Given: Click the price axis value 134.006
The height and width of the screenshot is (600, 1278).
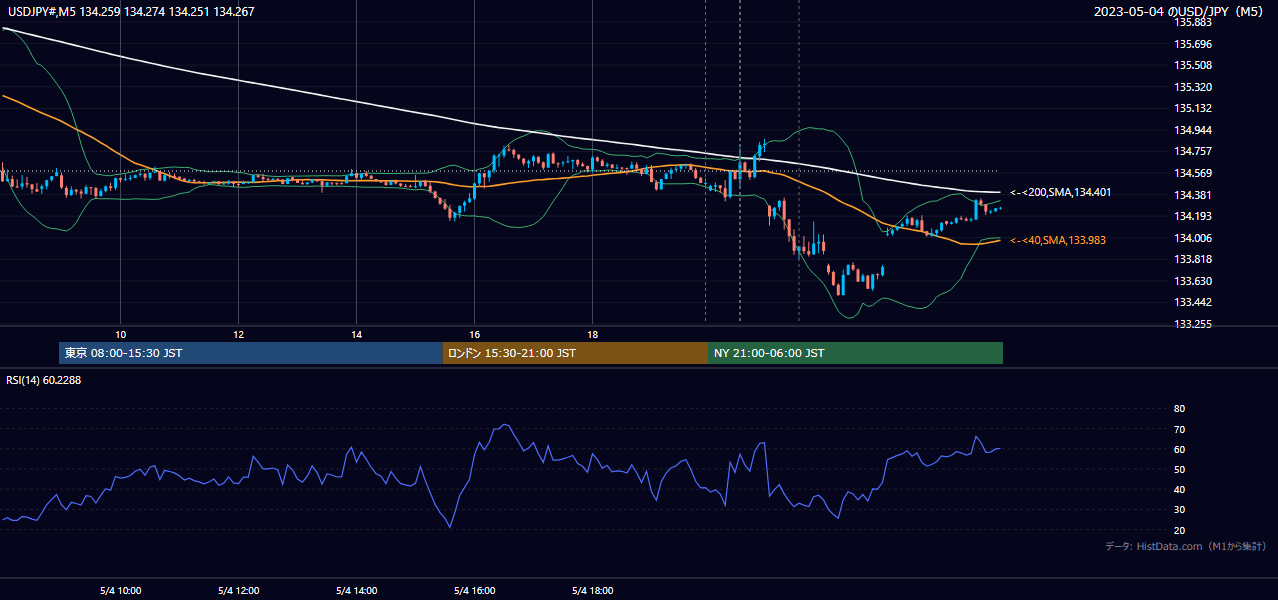Looking at the screenshot, I should click(x=1193, y=238).
